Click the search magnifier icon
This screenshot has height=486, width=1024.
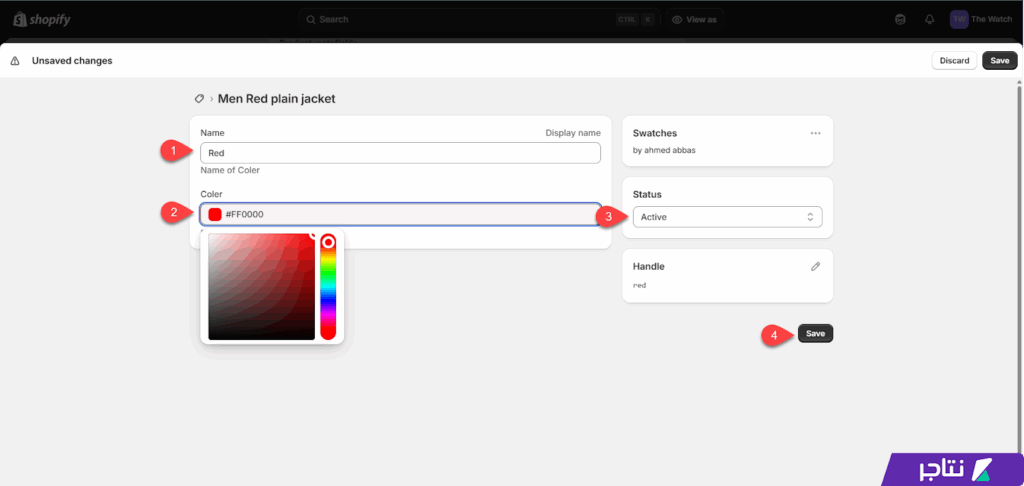click(x=310, y=19)
